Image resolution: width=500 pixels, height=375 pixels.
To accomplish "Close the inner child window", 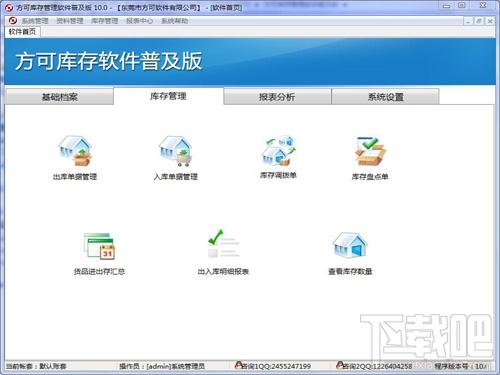I will coord(490,21).
